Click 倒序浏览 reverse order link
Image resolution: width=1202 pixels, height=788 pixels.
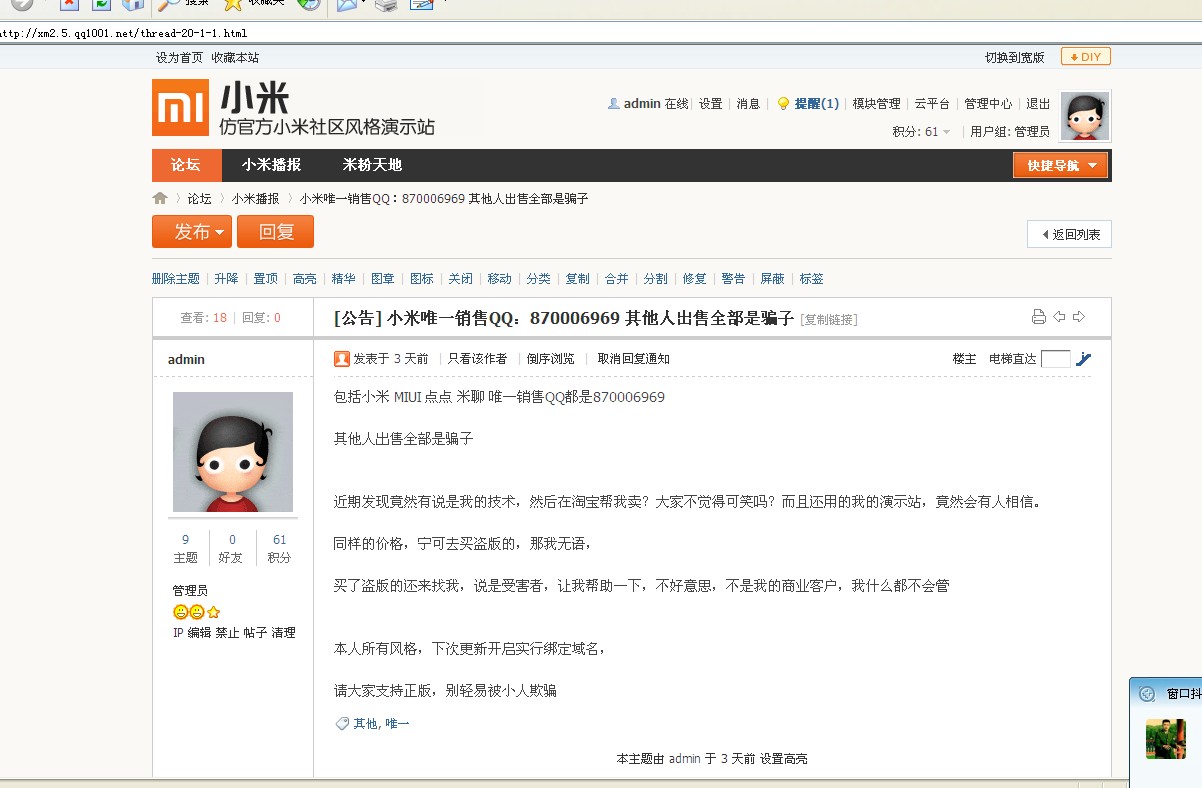551,358
